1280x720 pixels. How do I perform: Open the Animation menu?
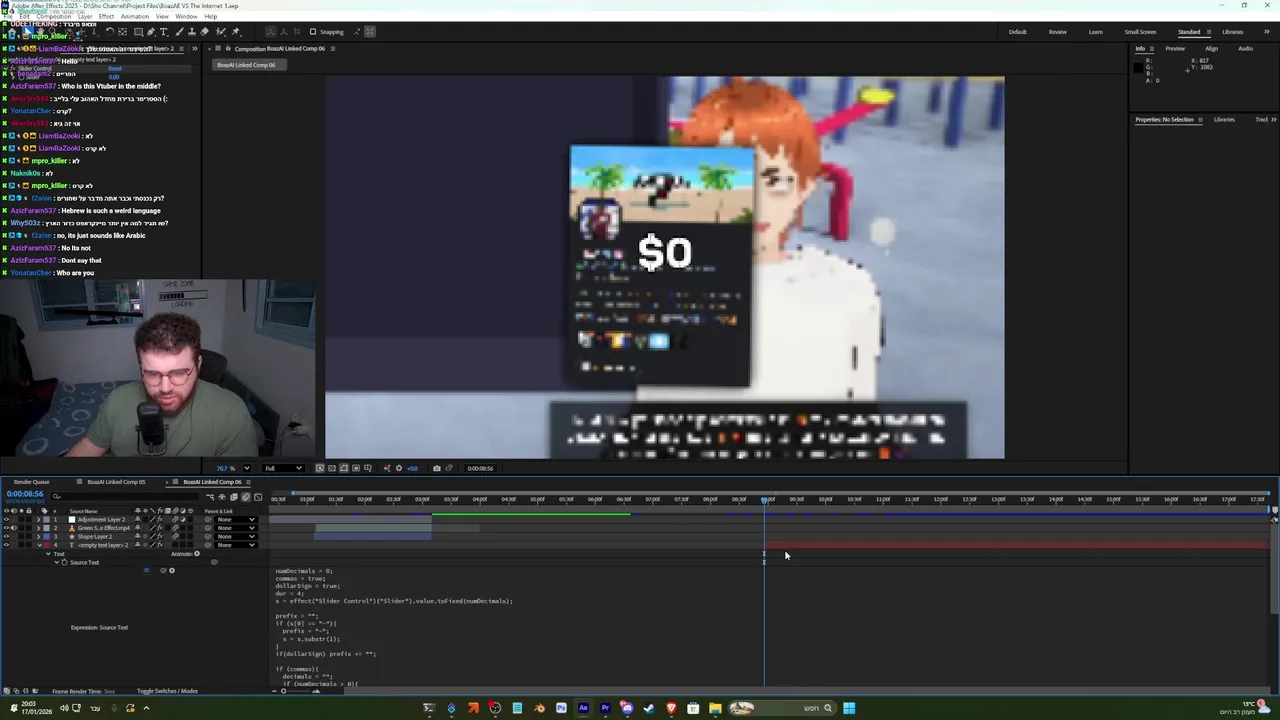pyautogui.click(x=134, y=16)
